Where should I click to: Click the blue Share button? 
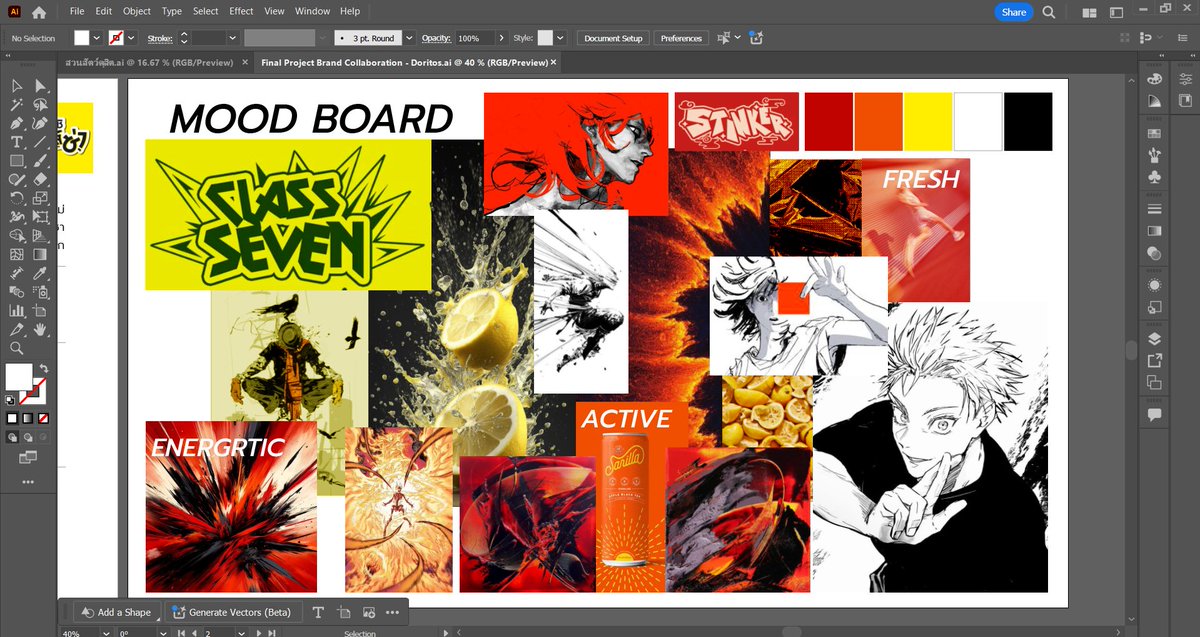(x=1014, y=12)
